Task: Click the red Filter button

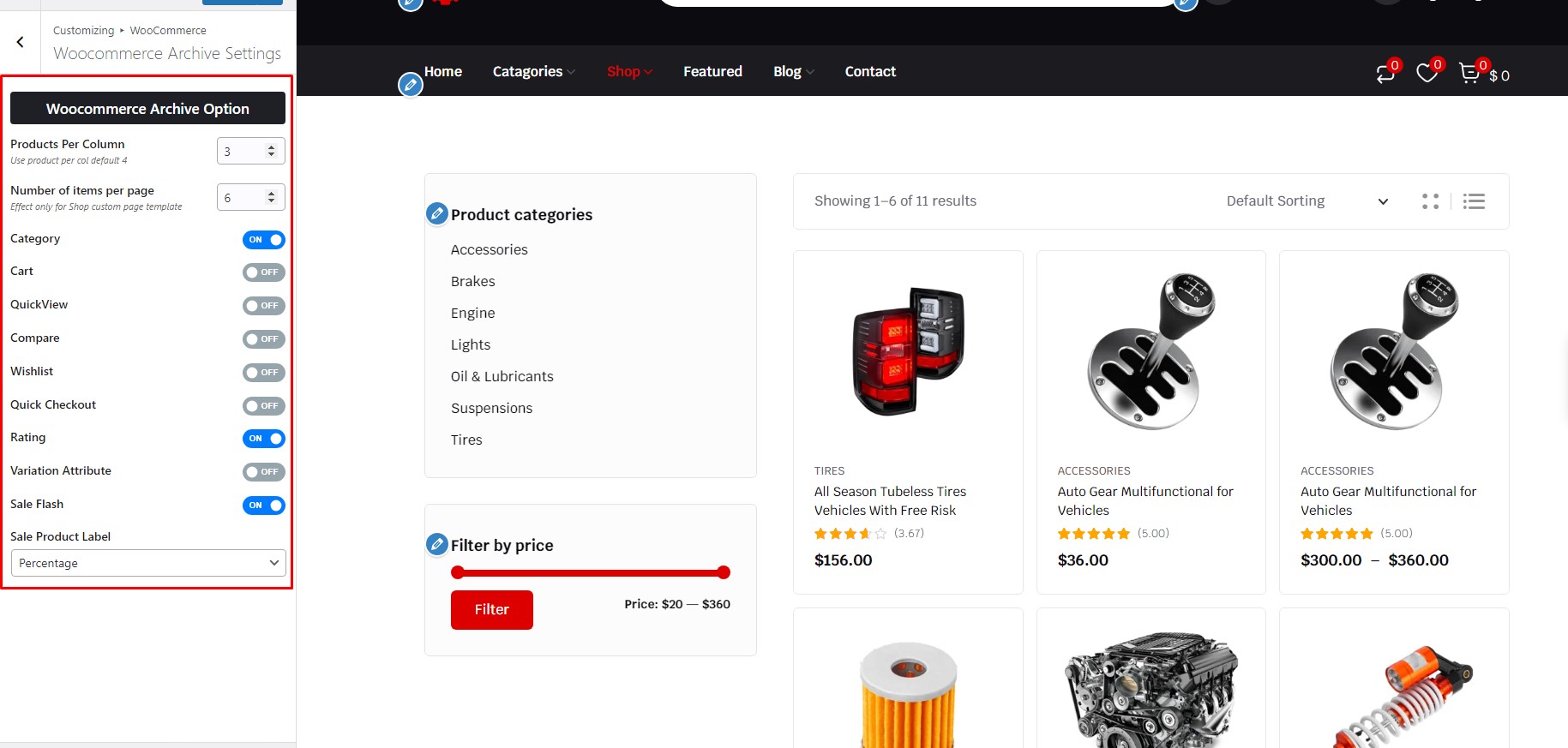Action: point(492,610)
